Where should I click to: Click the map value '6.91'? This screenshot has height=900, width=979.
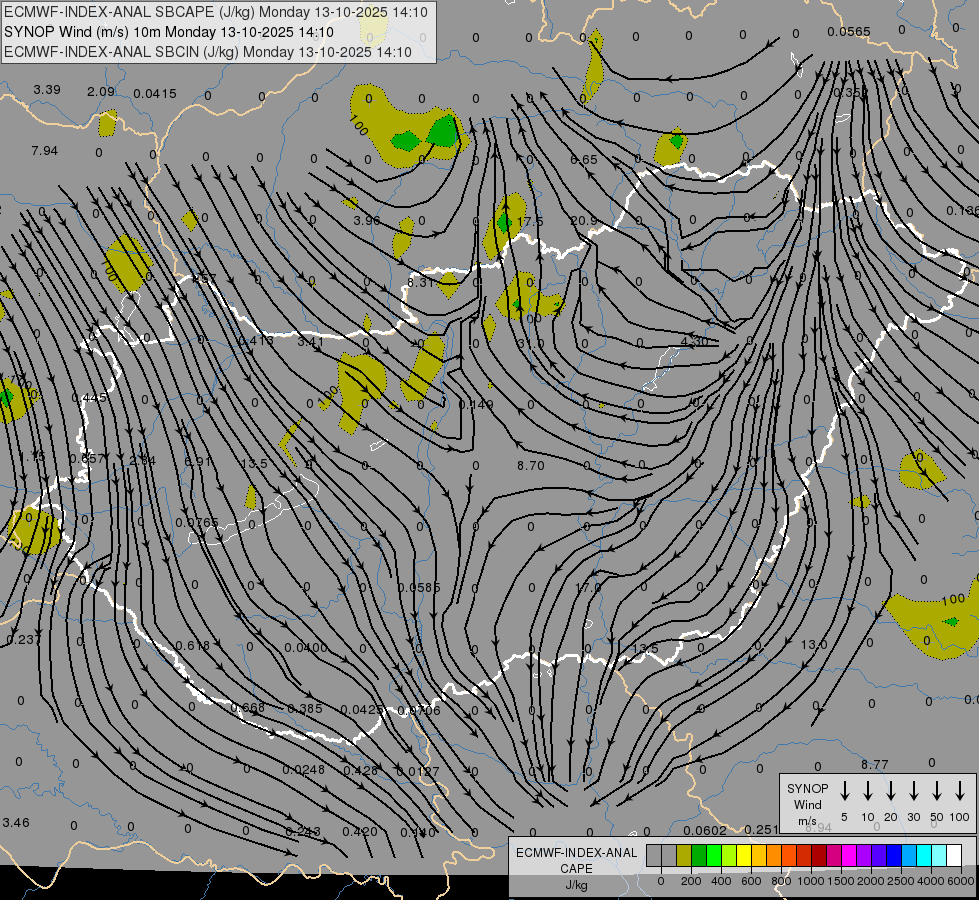coord(198,462)
